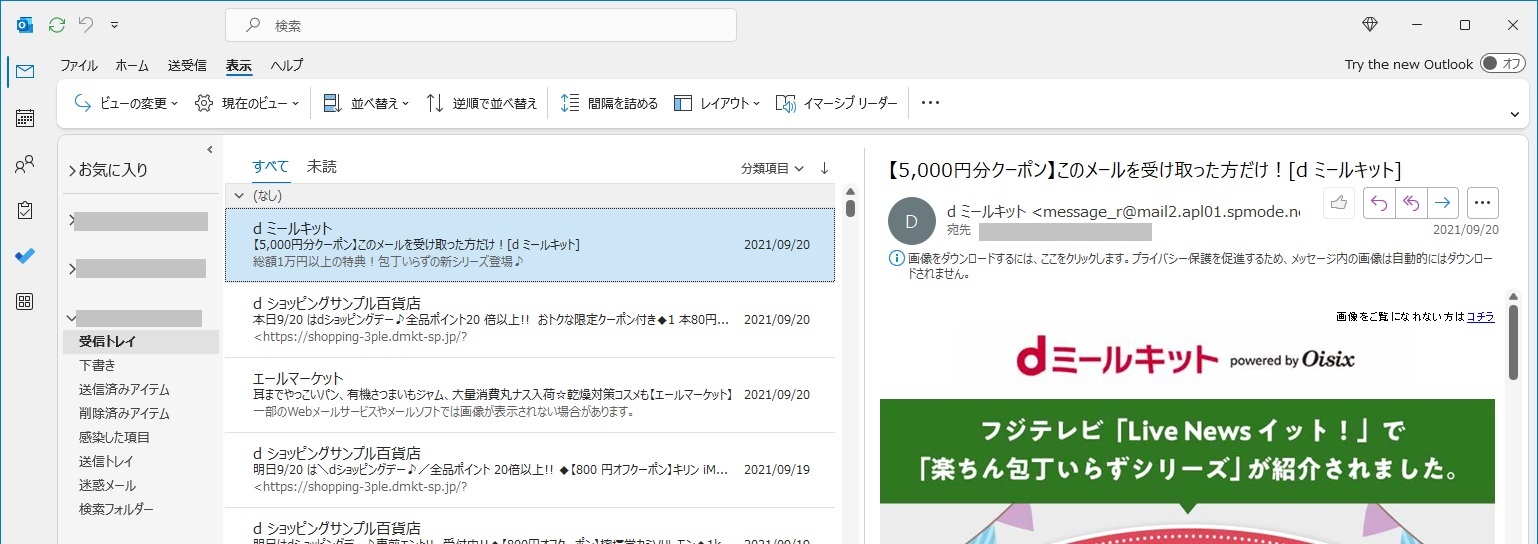
Task: Click the 検索 search box
Action: click(480, 25)
